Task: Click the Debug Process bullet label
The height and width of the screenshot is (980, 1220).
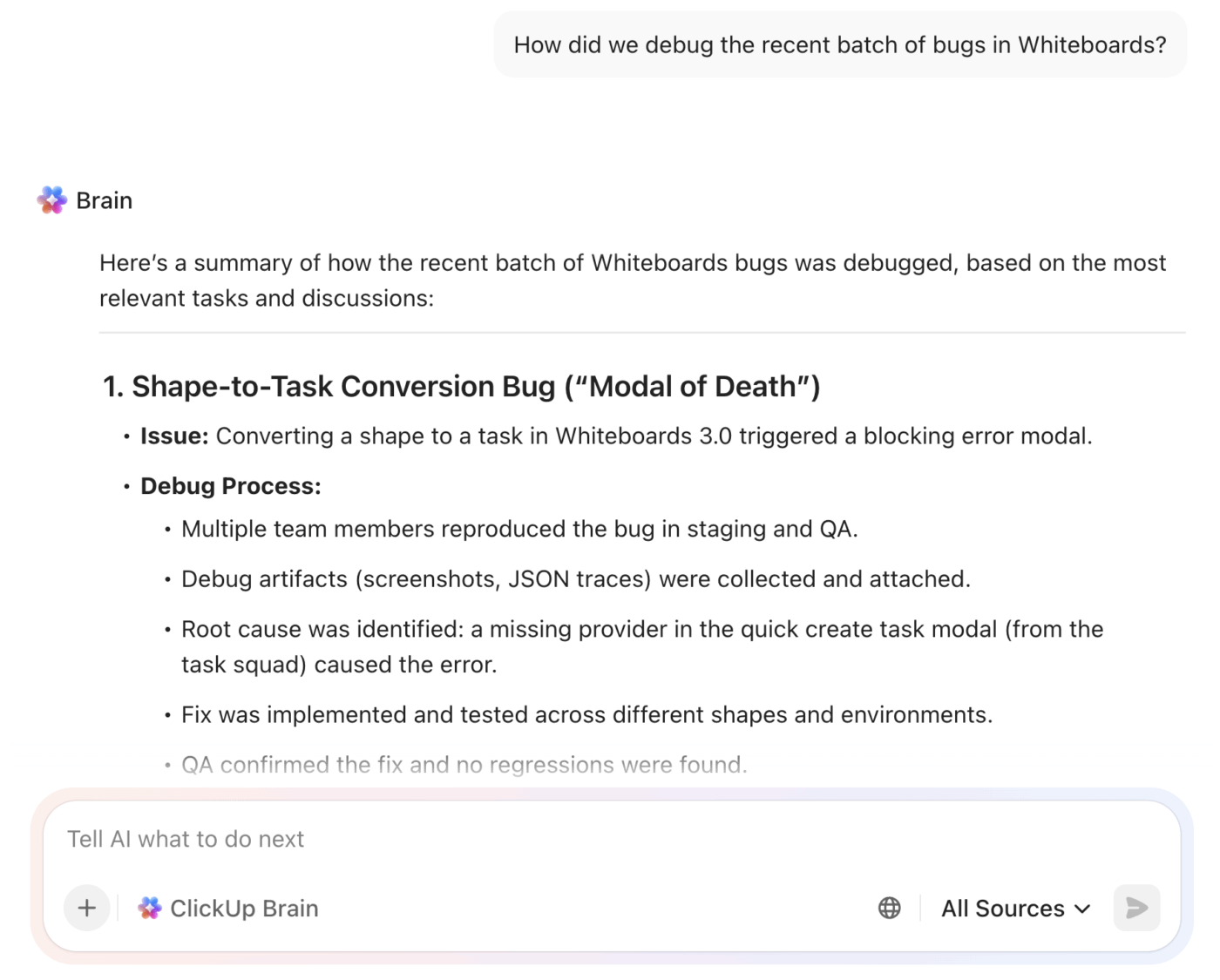Action: coord(229,485)
